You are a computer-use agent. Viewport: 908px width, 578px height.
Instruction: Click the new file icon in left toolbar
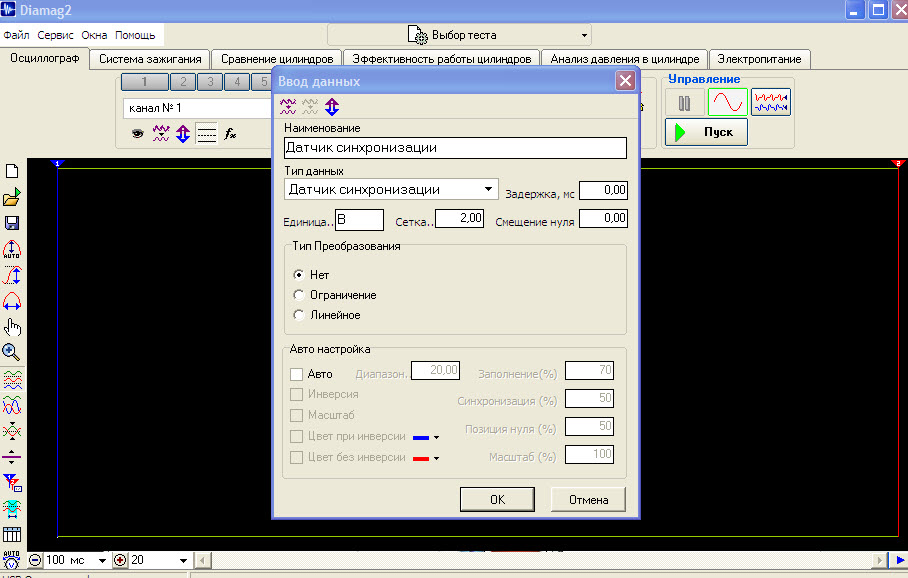click(x=12, y=171)
